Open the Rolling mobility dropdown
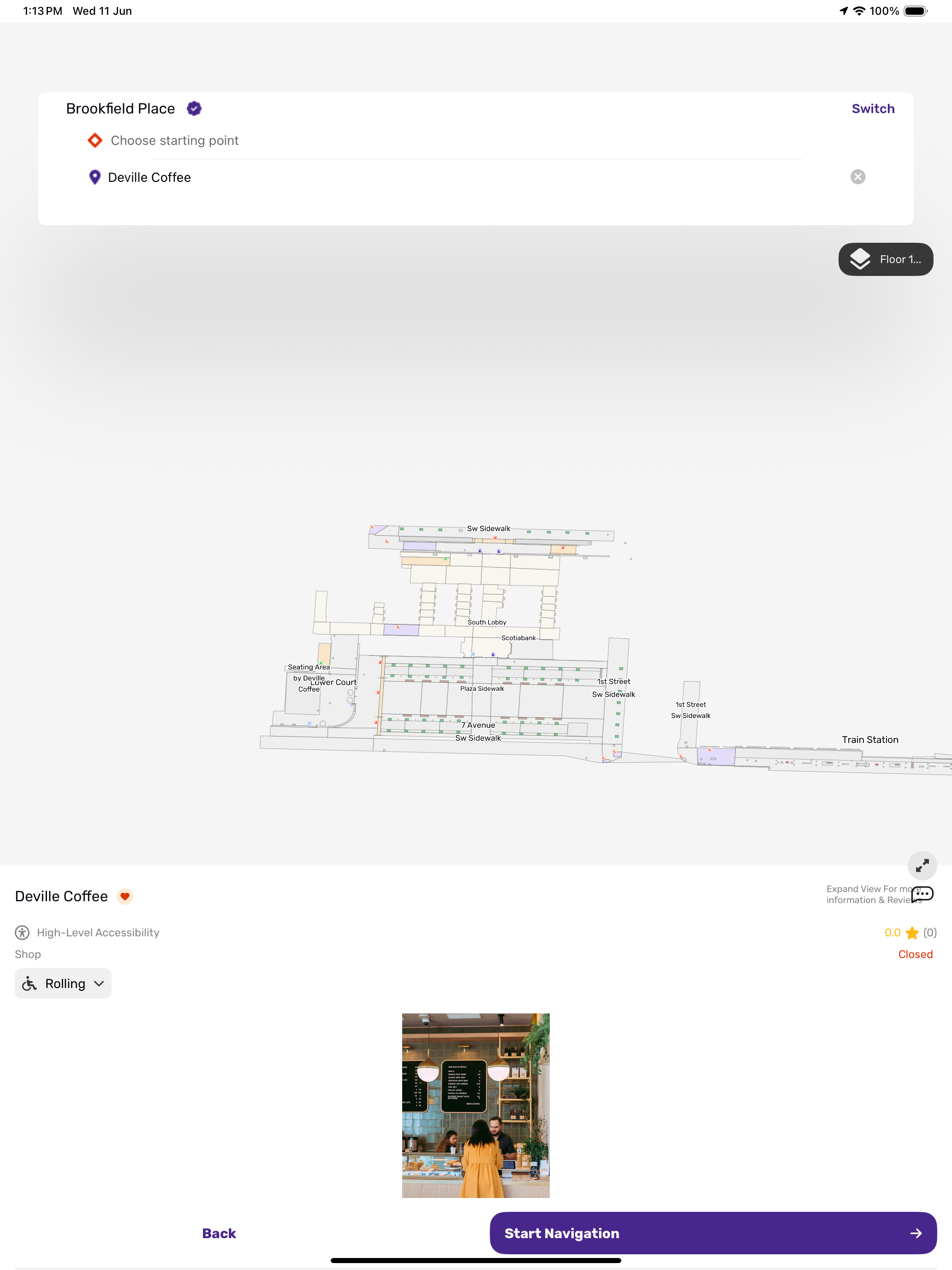This screenshot has width=952, height=1270. pyautogui.click(x=63, y=983)
